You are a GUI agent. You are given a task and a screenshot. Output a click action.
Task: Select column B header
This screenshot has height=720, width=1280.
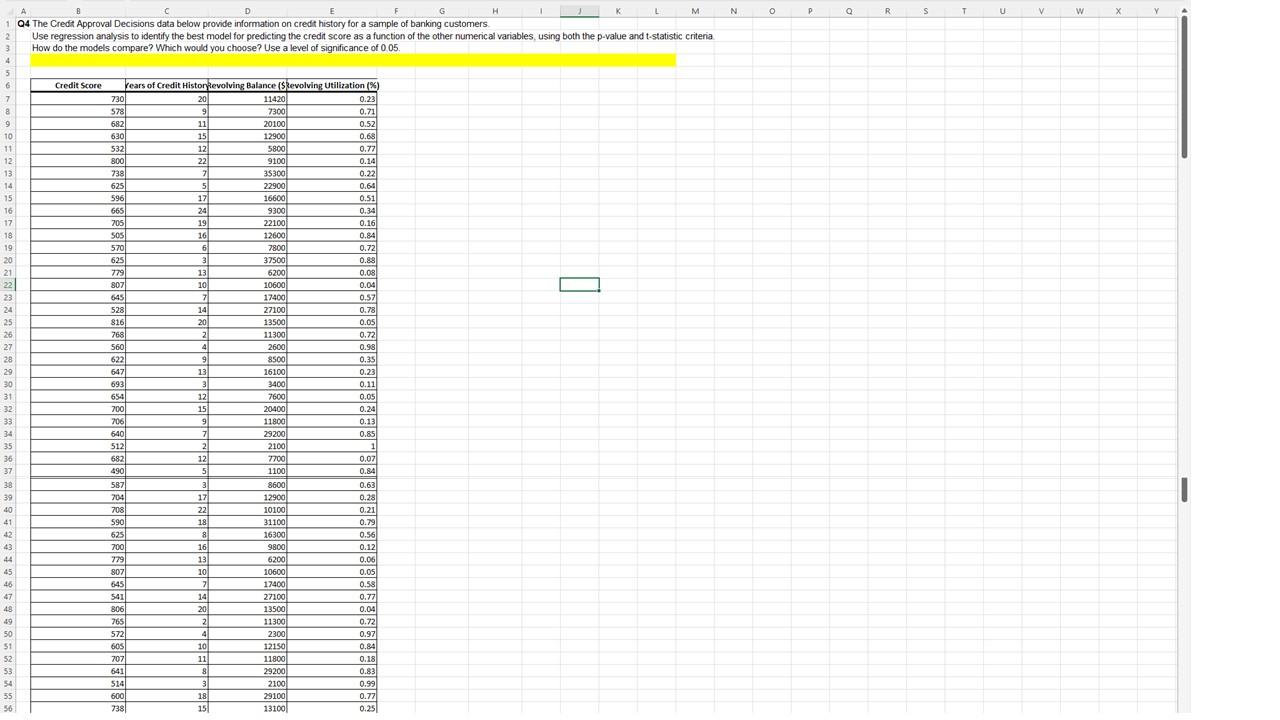coord(78,11)
